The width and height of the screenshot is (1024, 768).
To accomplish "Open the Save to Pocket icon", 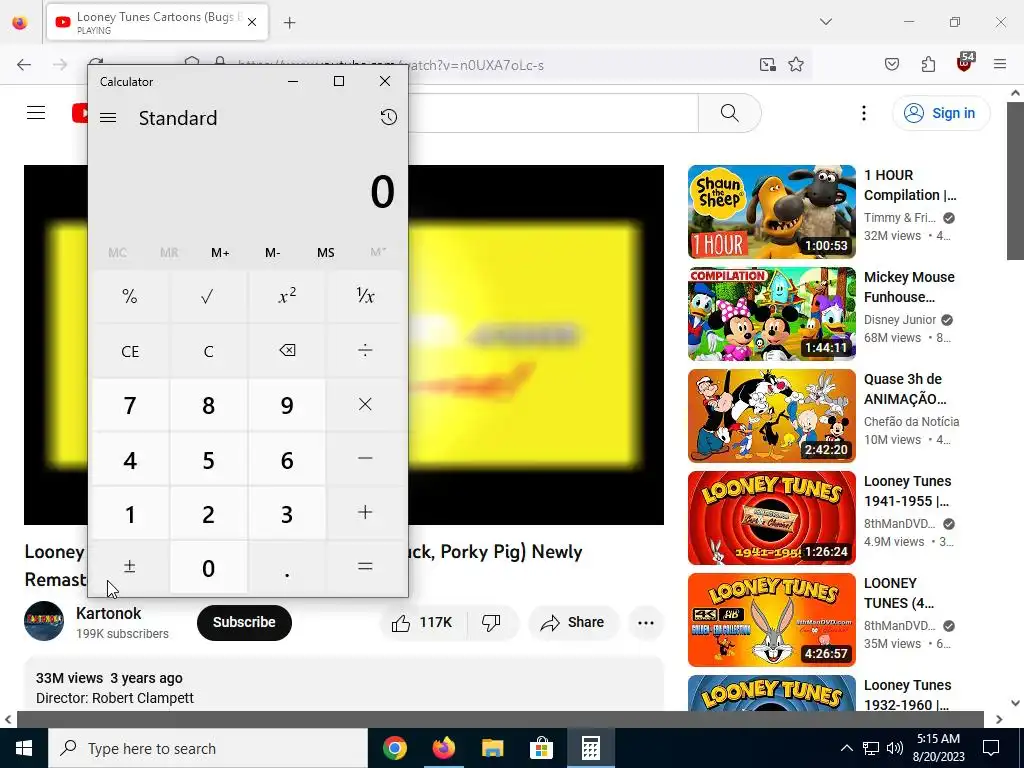I will tap(891, 64).
